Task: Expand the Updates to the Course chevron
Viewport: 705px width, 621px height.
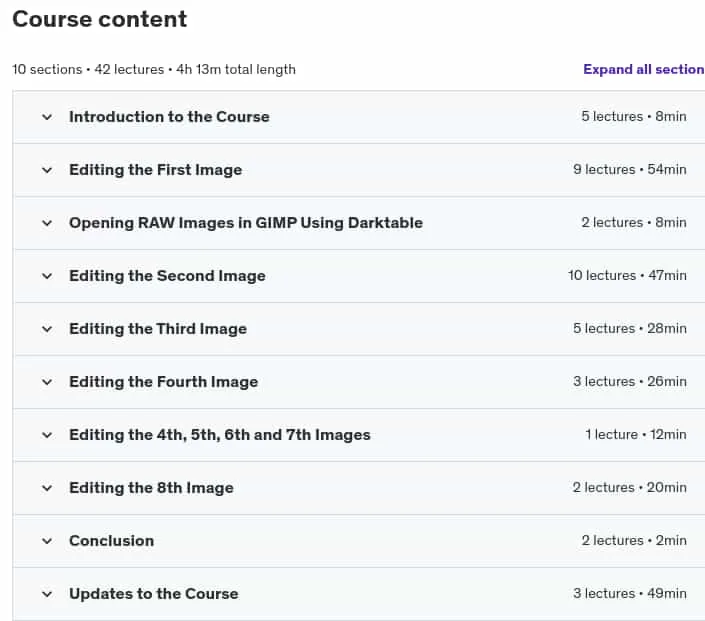Action: click(47, 594)
